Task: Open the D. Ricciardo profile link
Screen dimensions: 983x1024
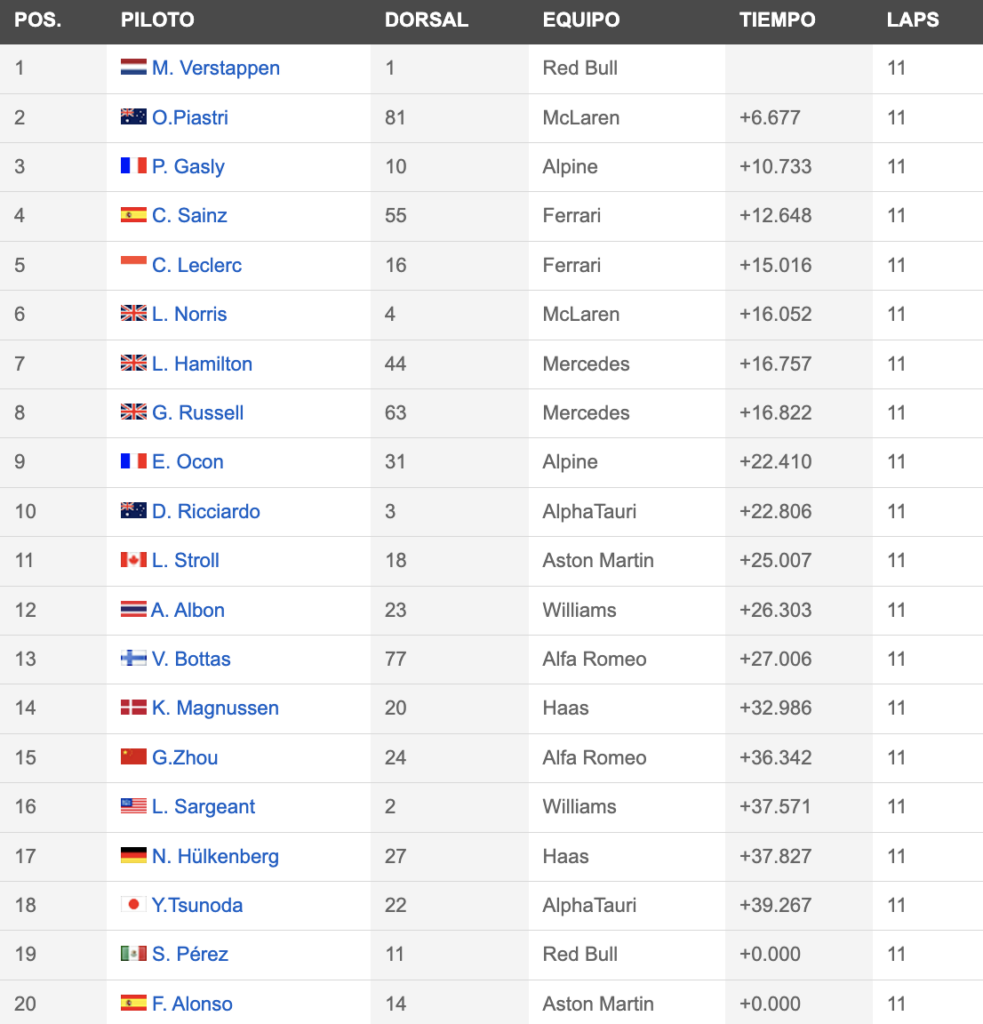Action: [x=206, y=511]
